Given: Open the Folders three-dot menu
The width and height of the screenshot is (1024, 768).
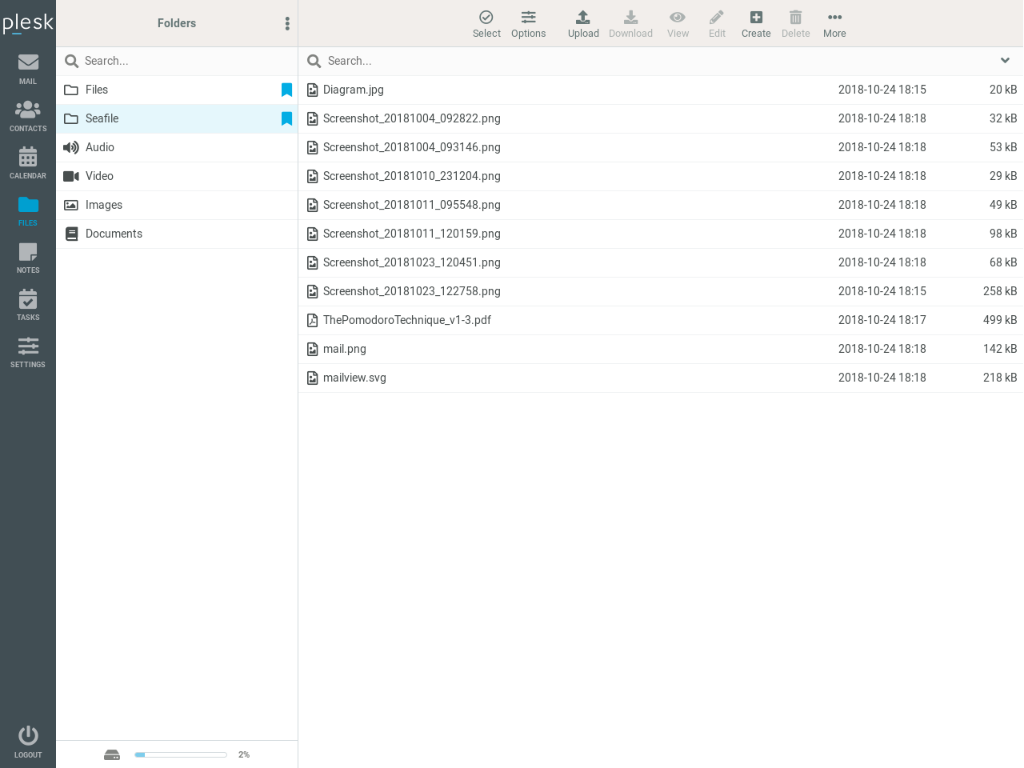Looking at the screenshot, I should click(287, 23).
